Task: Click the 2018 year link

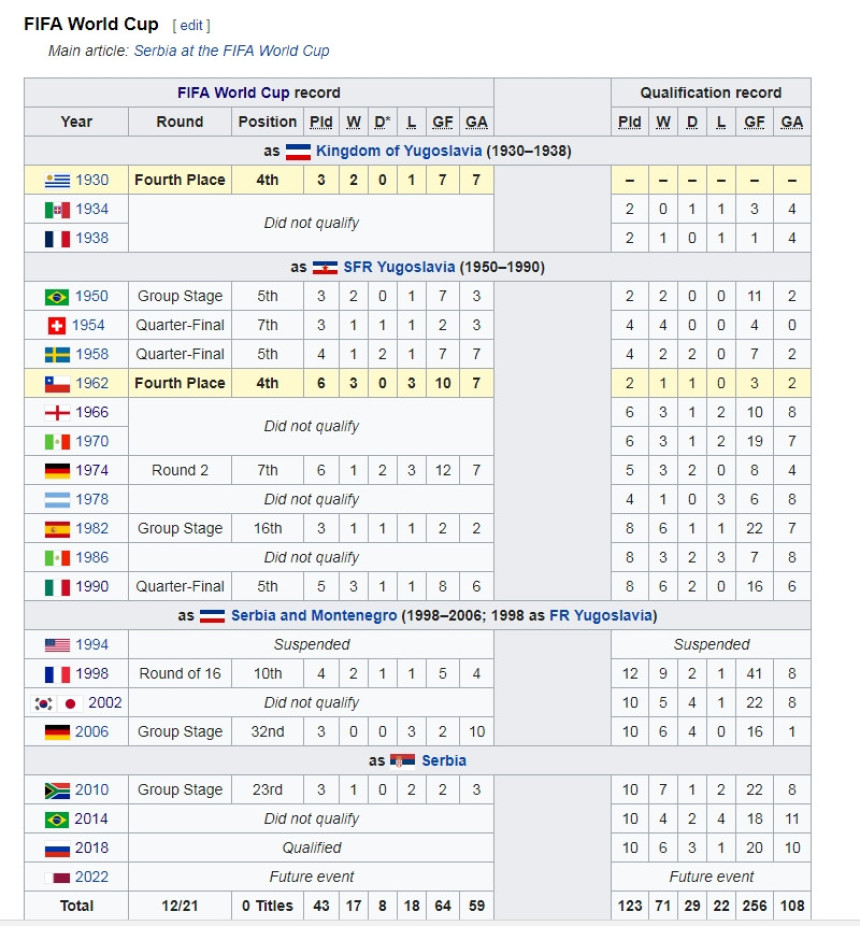Action: 92,848
